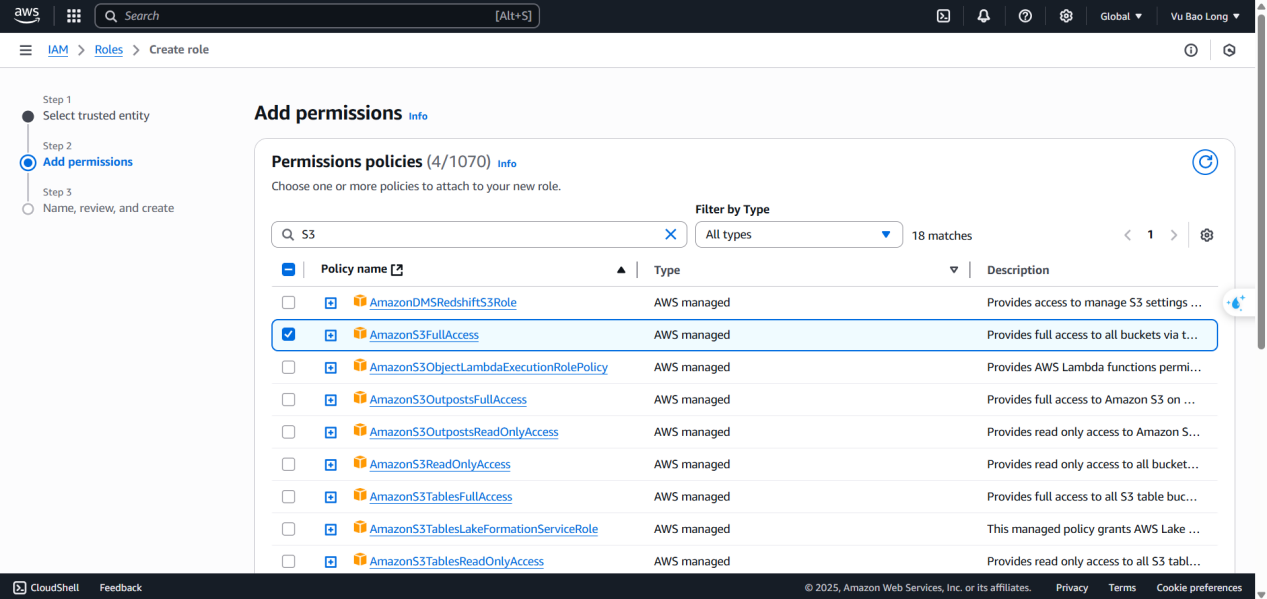Expand the AmazonDMSRedshiftS3Role policy details

tap(331, 303)
